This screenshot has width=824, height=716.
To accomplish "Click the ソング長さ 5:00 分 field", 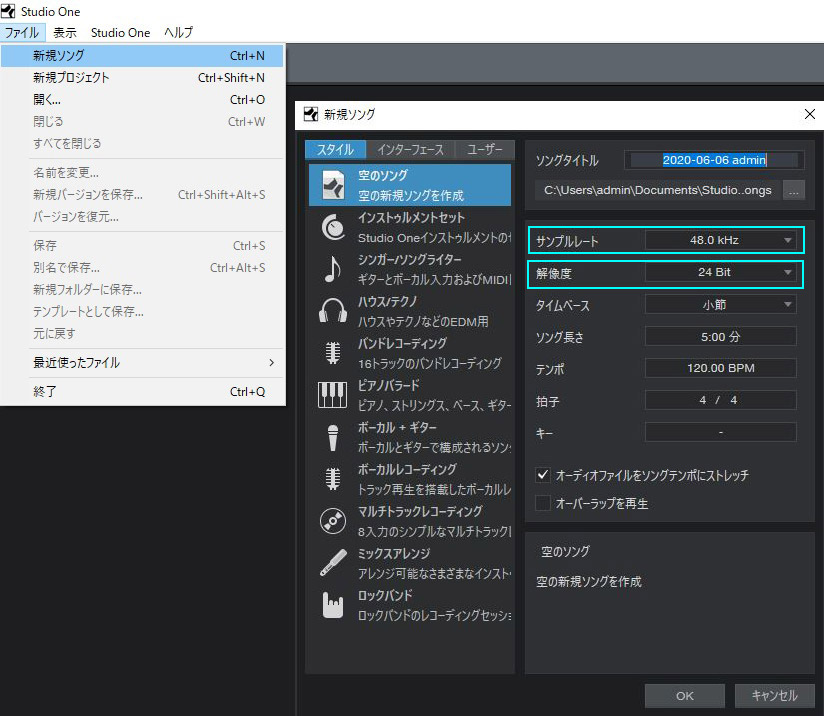I will [720, 336].
